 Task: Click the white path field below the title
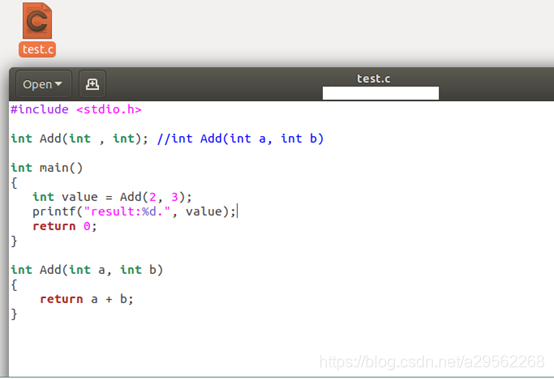pyautogui.click(x=381, y=93)
